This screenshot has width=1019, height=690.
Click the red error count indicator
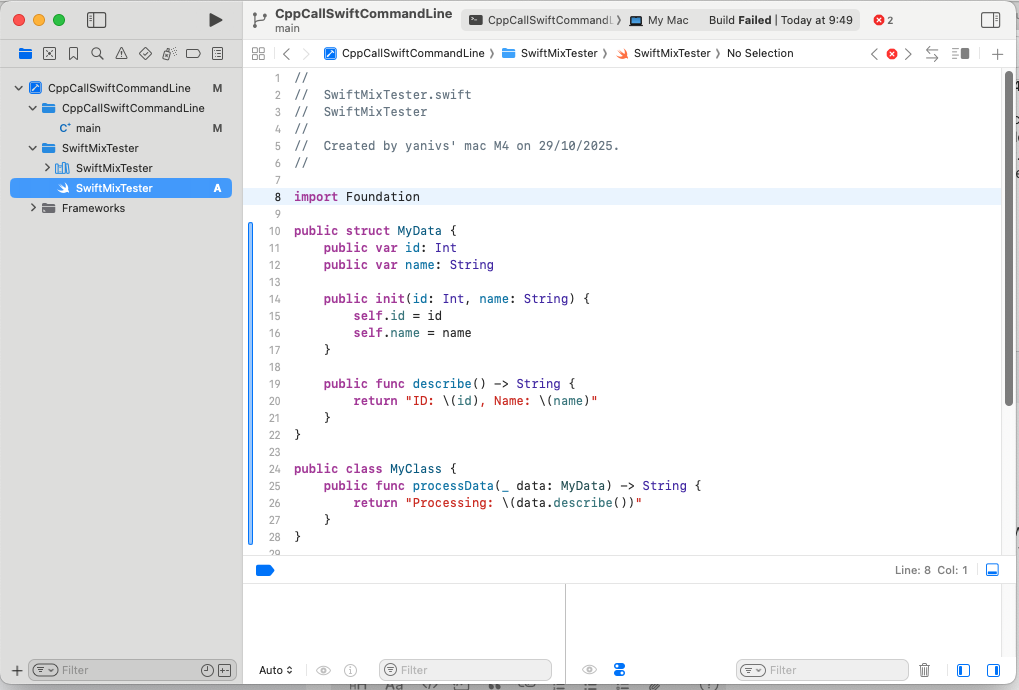(882, 20)
